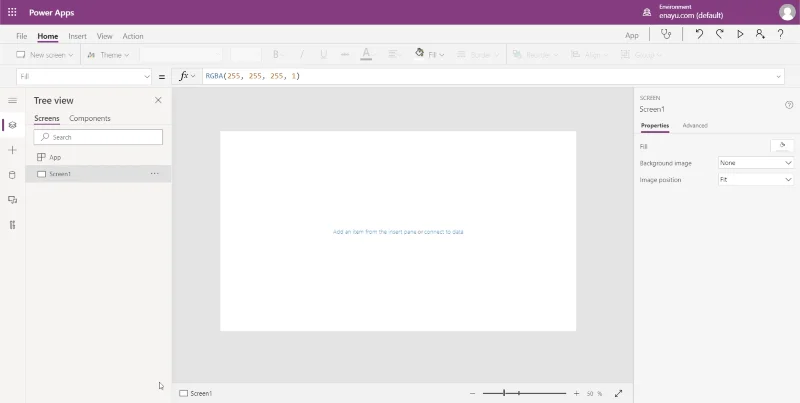Select the Action ribbon tab
Image resolution: width=800 pixels, height=403 pixels.
pos(133,36)
